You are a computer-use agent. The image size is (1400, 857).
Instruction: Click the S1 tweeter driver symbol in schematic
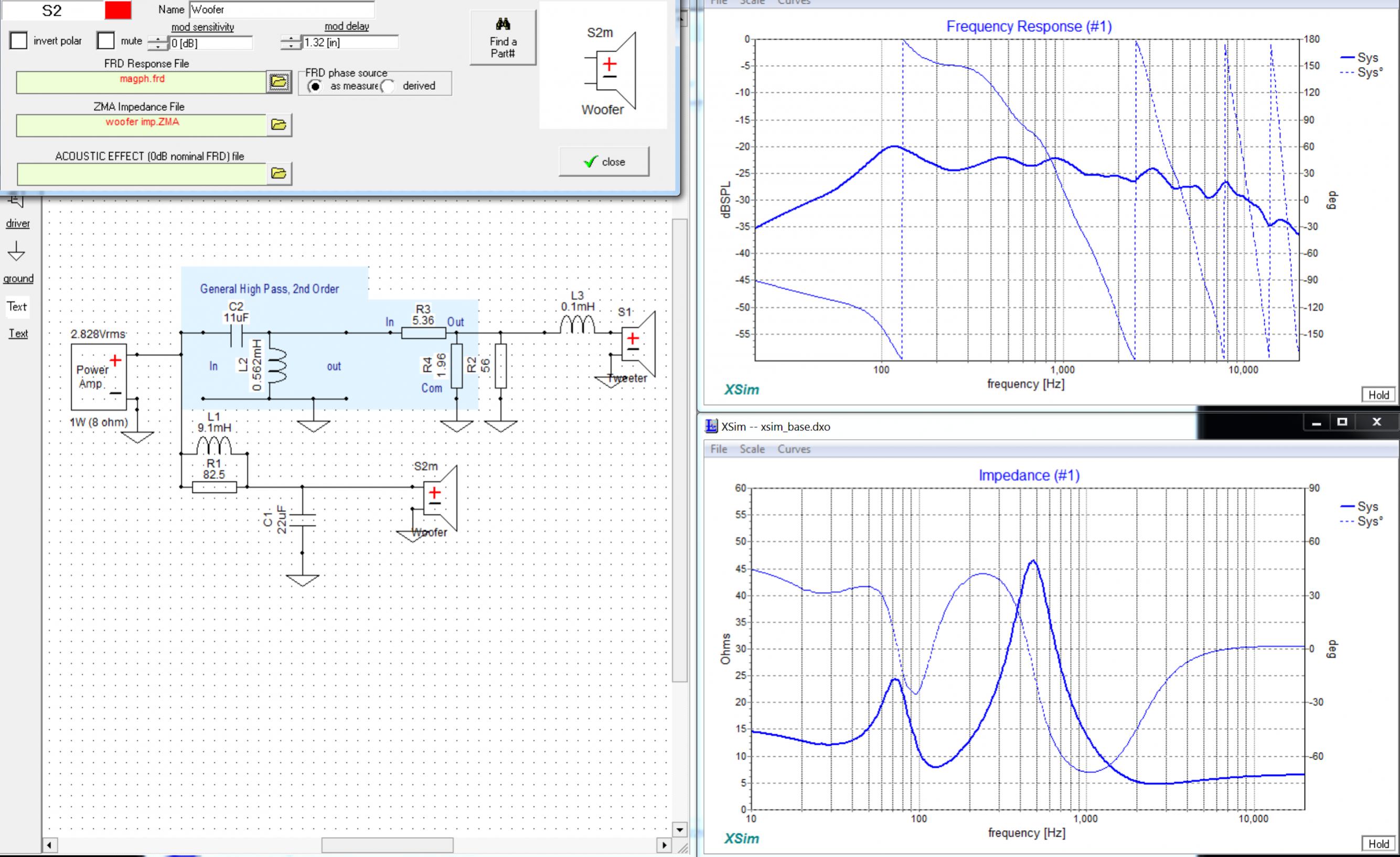(x=638, y=344)
